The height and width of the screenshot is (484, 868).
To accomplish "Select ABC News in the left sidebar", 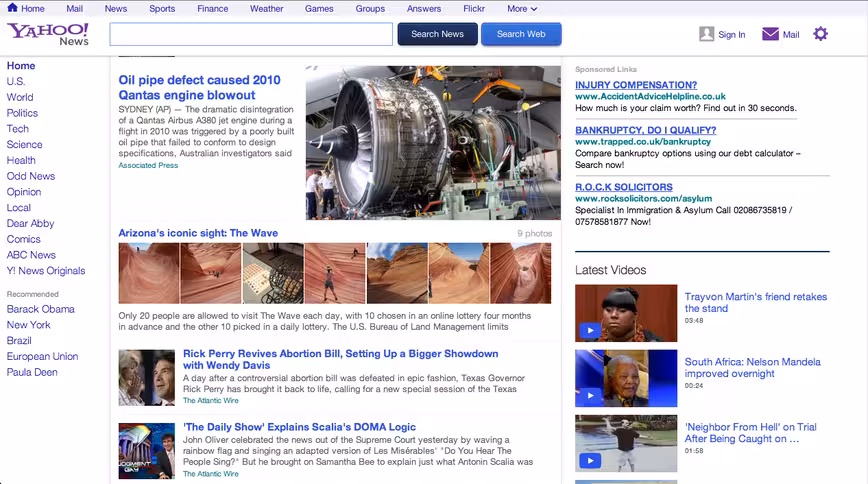I will pos(31,255).
